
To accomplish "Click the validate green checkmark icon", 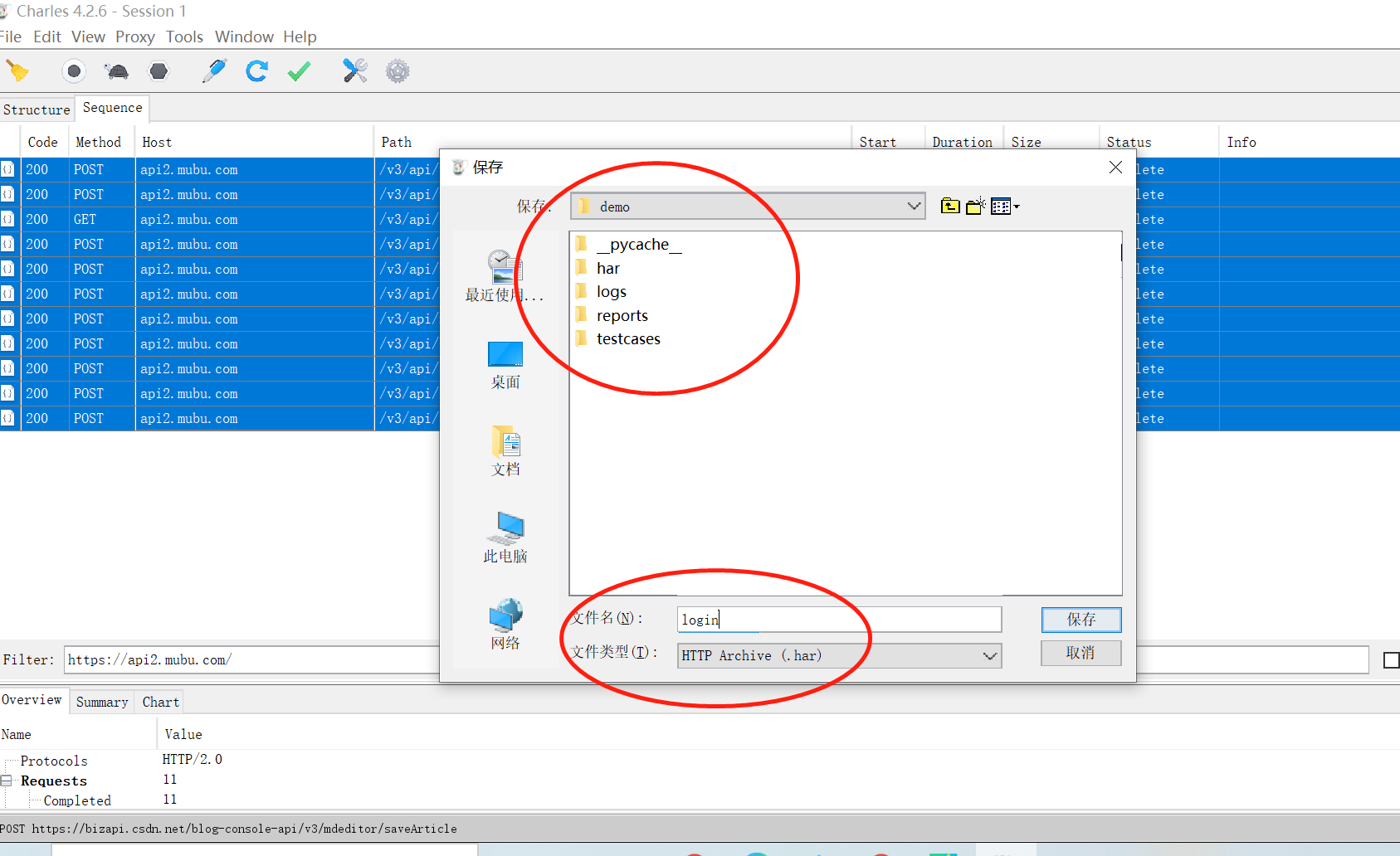I will click(299, 71).
